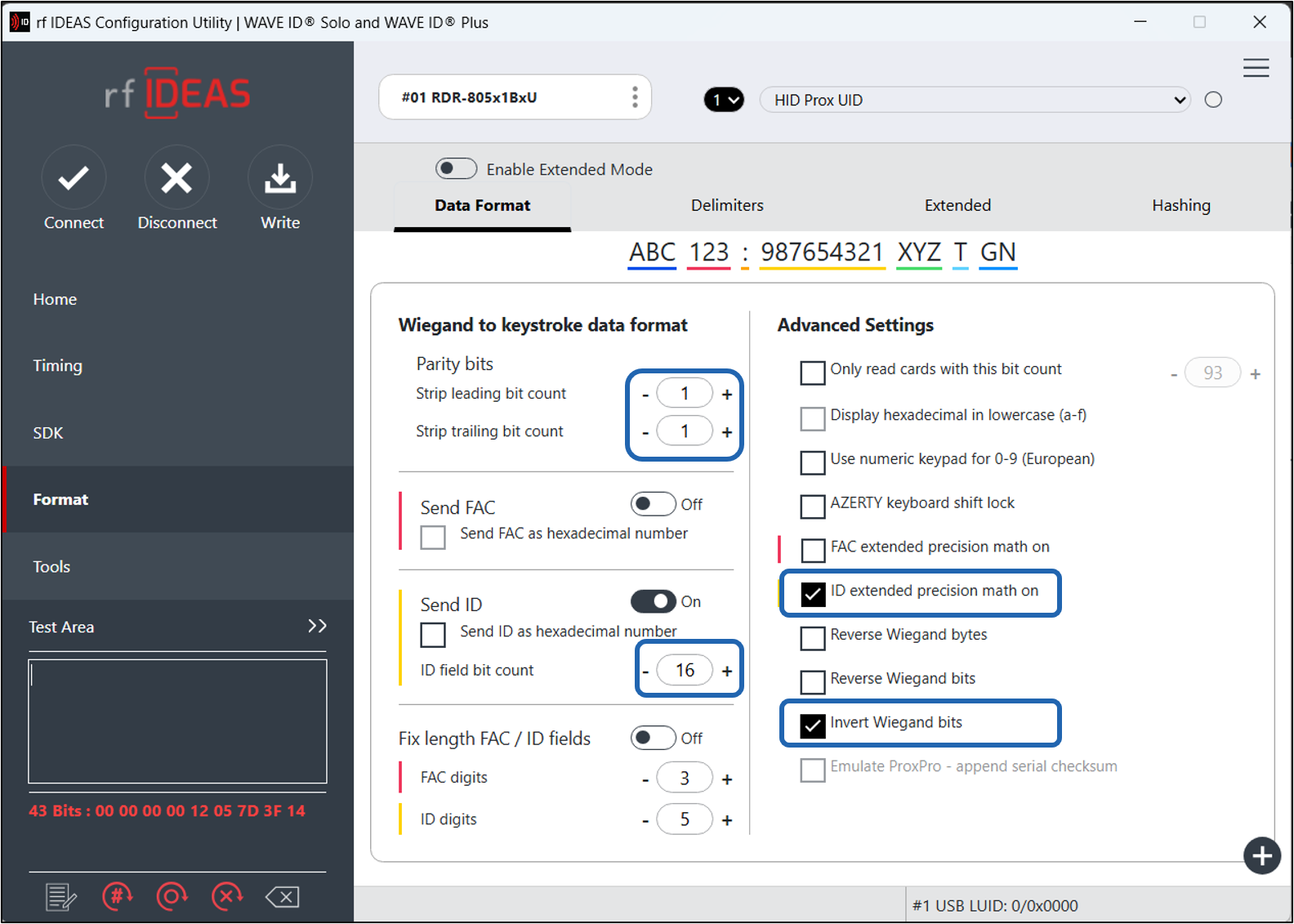
Task: Expand the Test Area double chevron
Action: pyautogui.click(x=317, y=626)
